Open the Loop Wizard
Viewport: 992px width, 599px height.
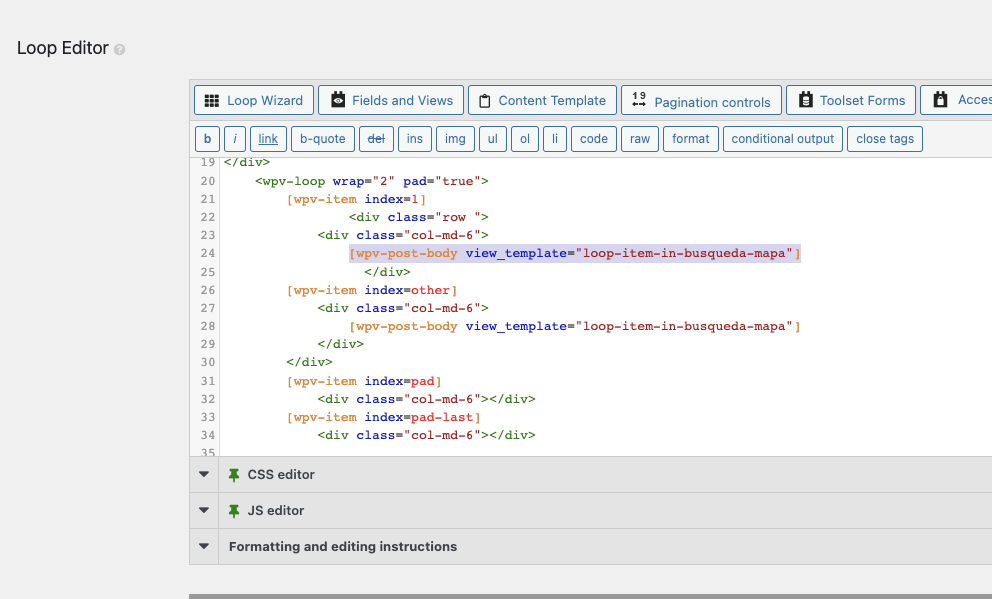click(x=254, y=100)
